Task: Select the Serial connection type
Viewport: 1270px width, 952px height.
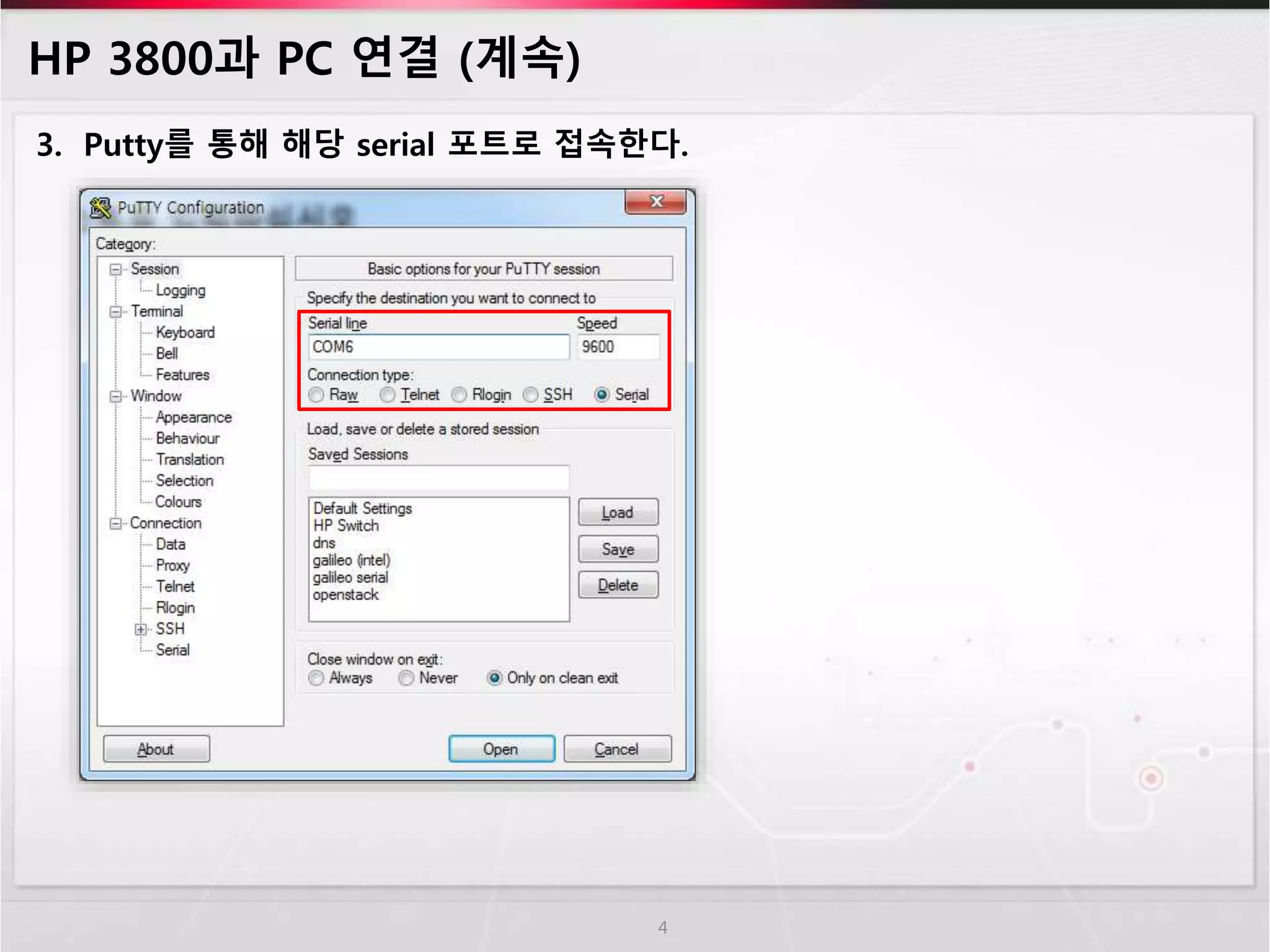Action: (602, 395)
